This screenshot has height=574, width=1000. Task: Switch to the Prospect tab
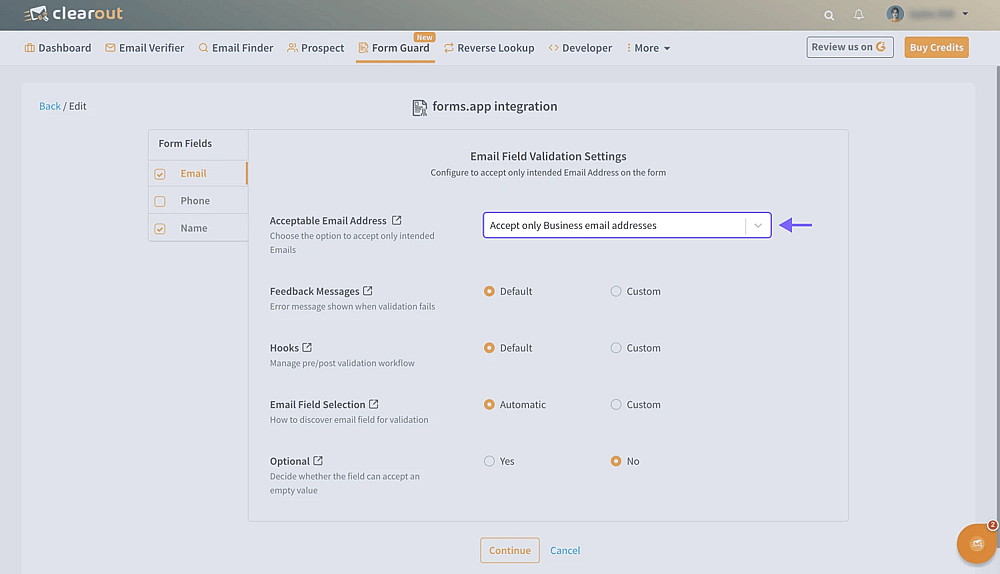coord(316,48)
